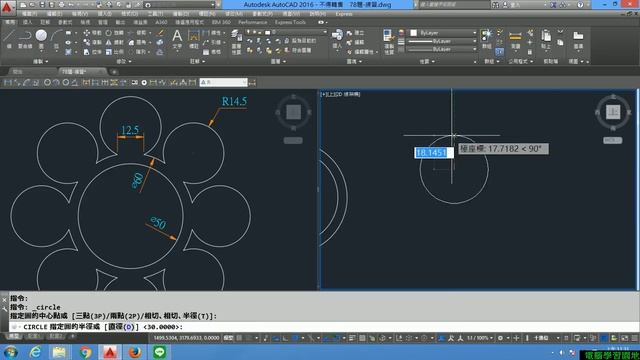
Task: Click the Stretch tool in the Modify panel
Action: pyautogui.click(x=92, y=52)
